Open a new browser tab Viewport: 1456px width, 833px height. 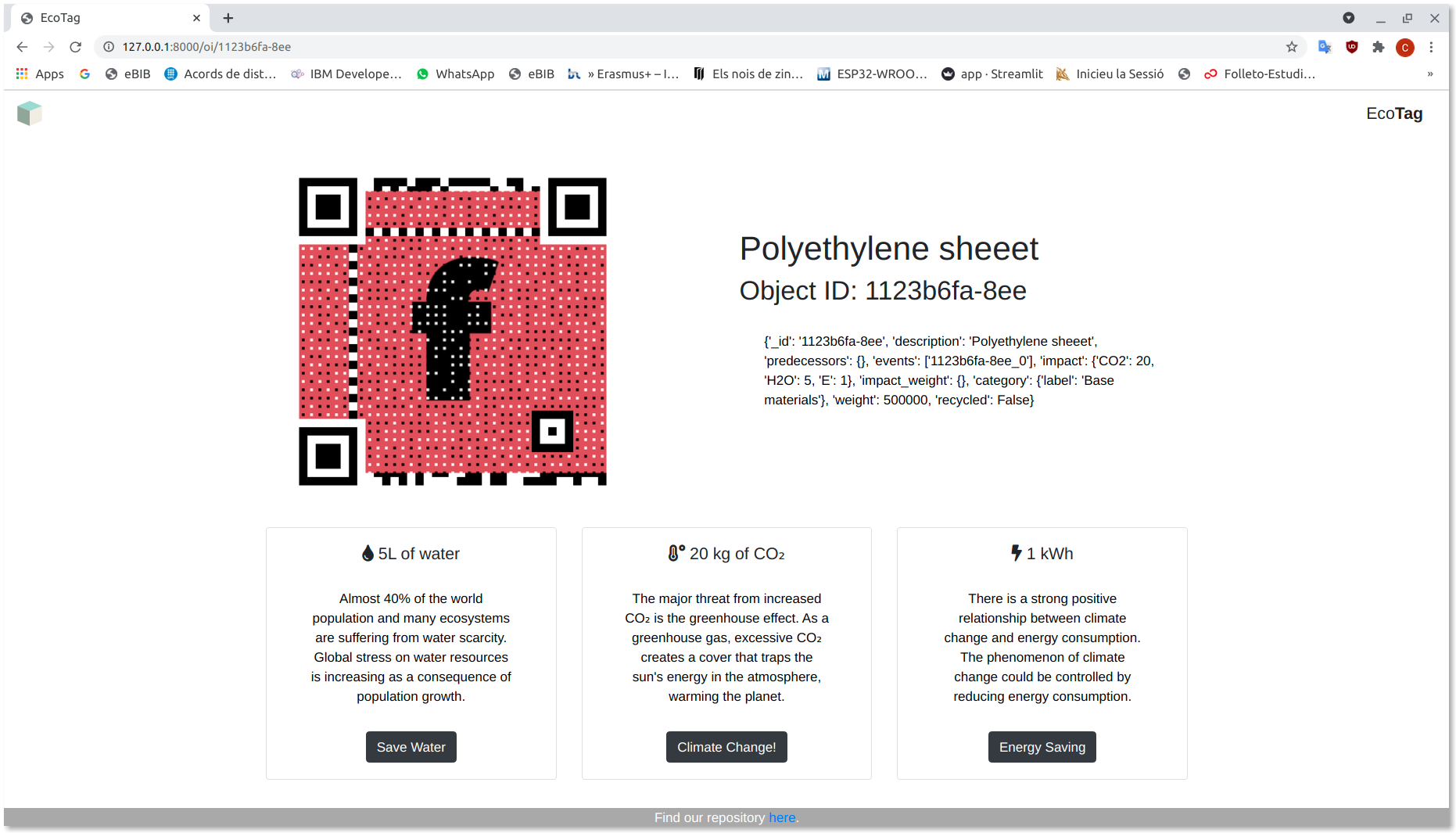click(x=228, y=18)
